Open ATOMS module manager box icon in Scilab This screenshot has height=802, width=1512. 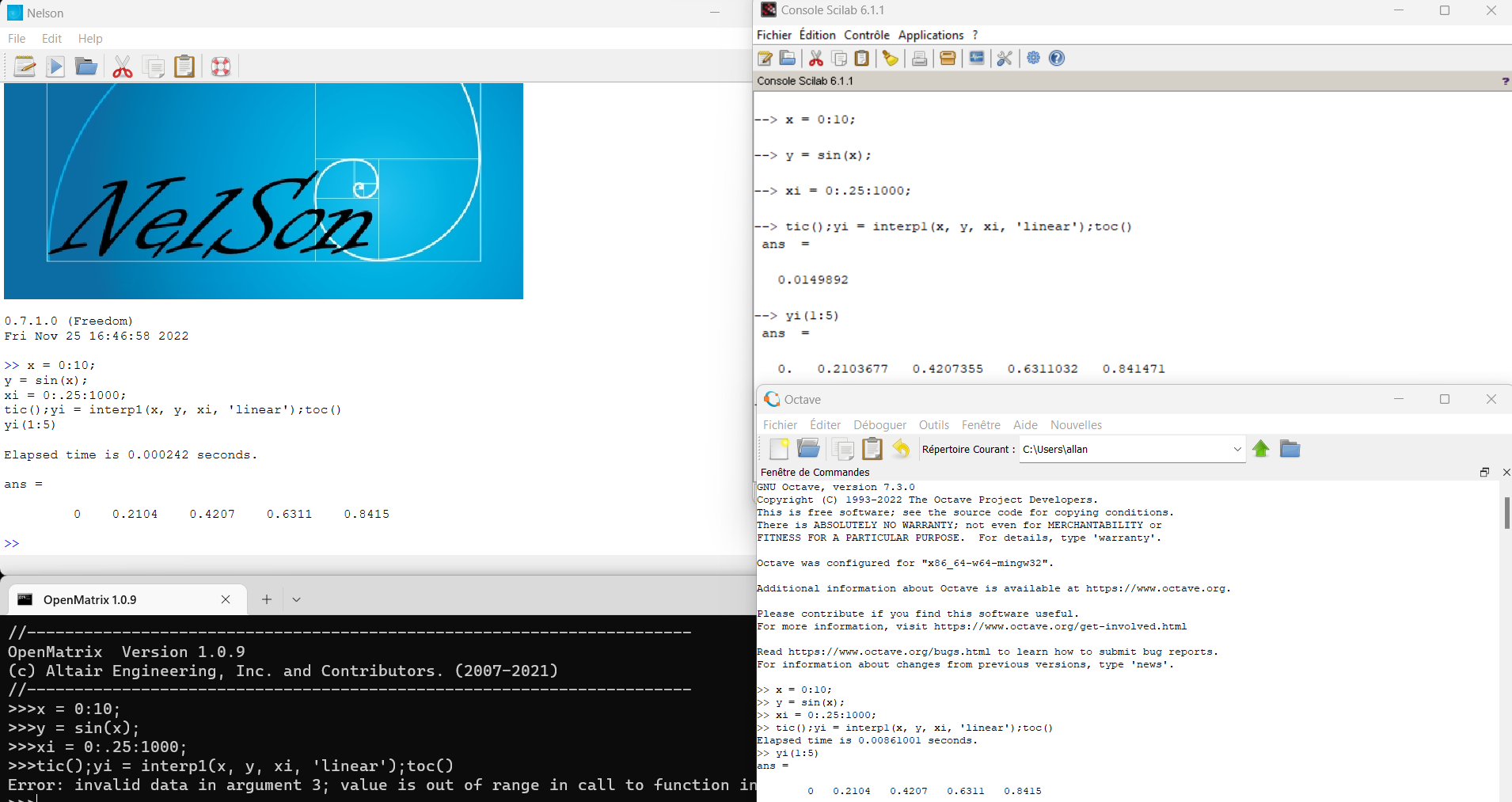point(948,58)
